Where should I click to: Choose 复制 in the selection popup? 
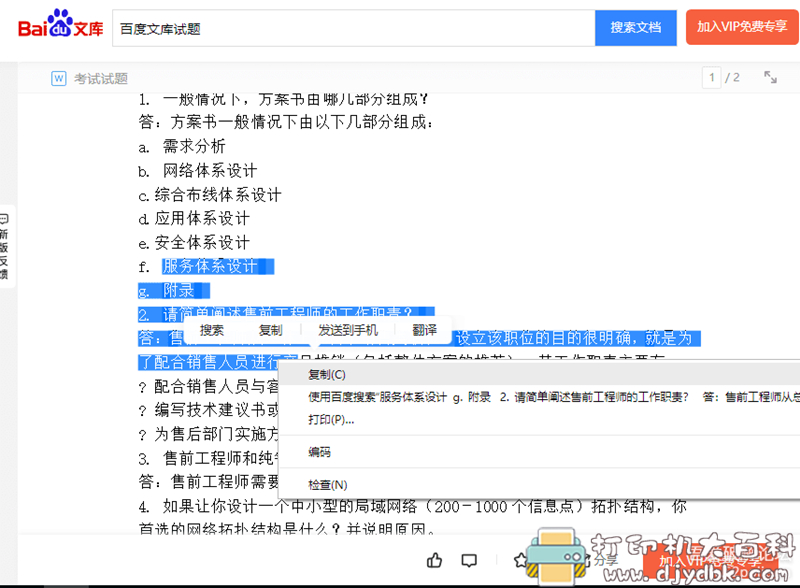[270, 330]
